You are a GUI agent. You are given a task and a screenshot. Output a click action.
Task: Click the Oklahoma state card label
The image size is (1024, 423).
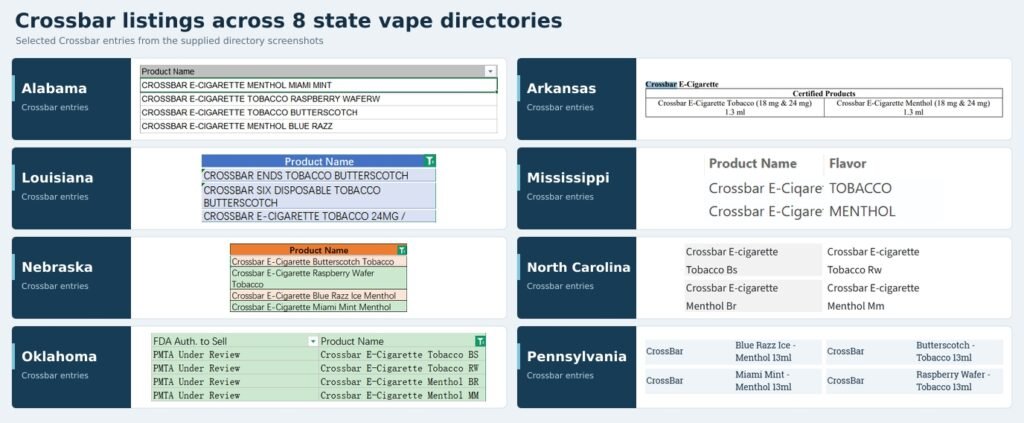[x=59, y=356]
